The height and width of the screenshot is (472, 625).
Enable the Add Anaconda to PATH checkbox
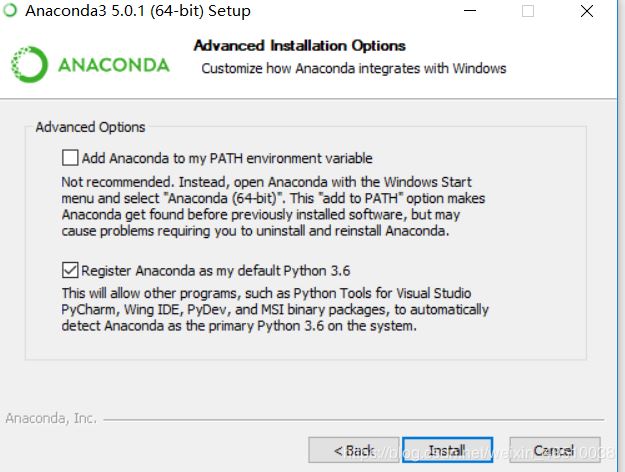(x=69, y=158)
